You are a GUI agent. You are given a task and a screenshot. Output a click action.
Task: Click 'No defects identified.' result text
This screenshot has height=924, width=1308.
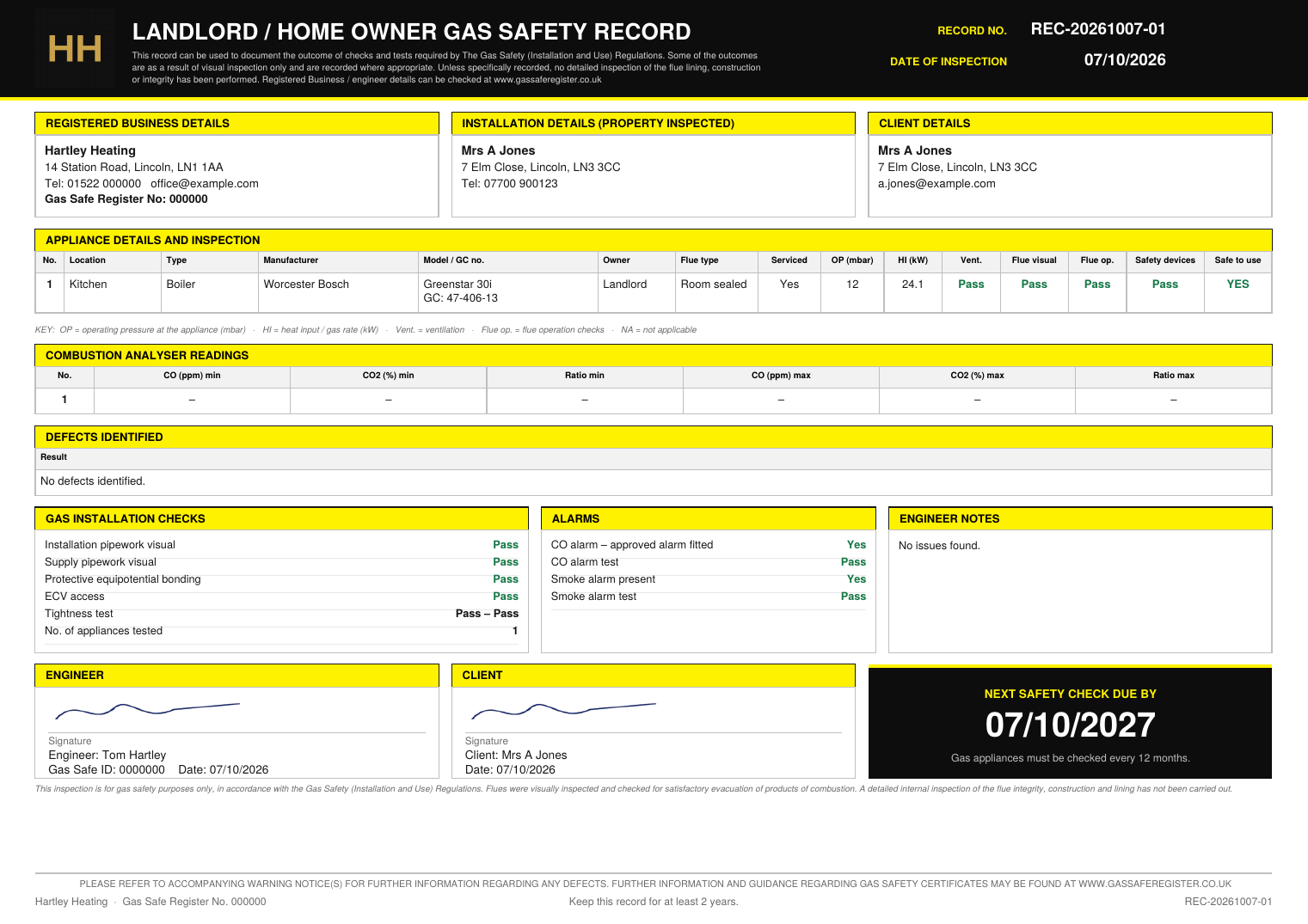93,481
